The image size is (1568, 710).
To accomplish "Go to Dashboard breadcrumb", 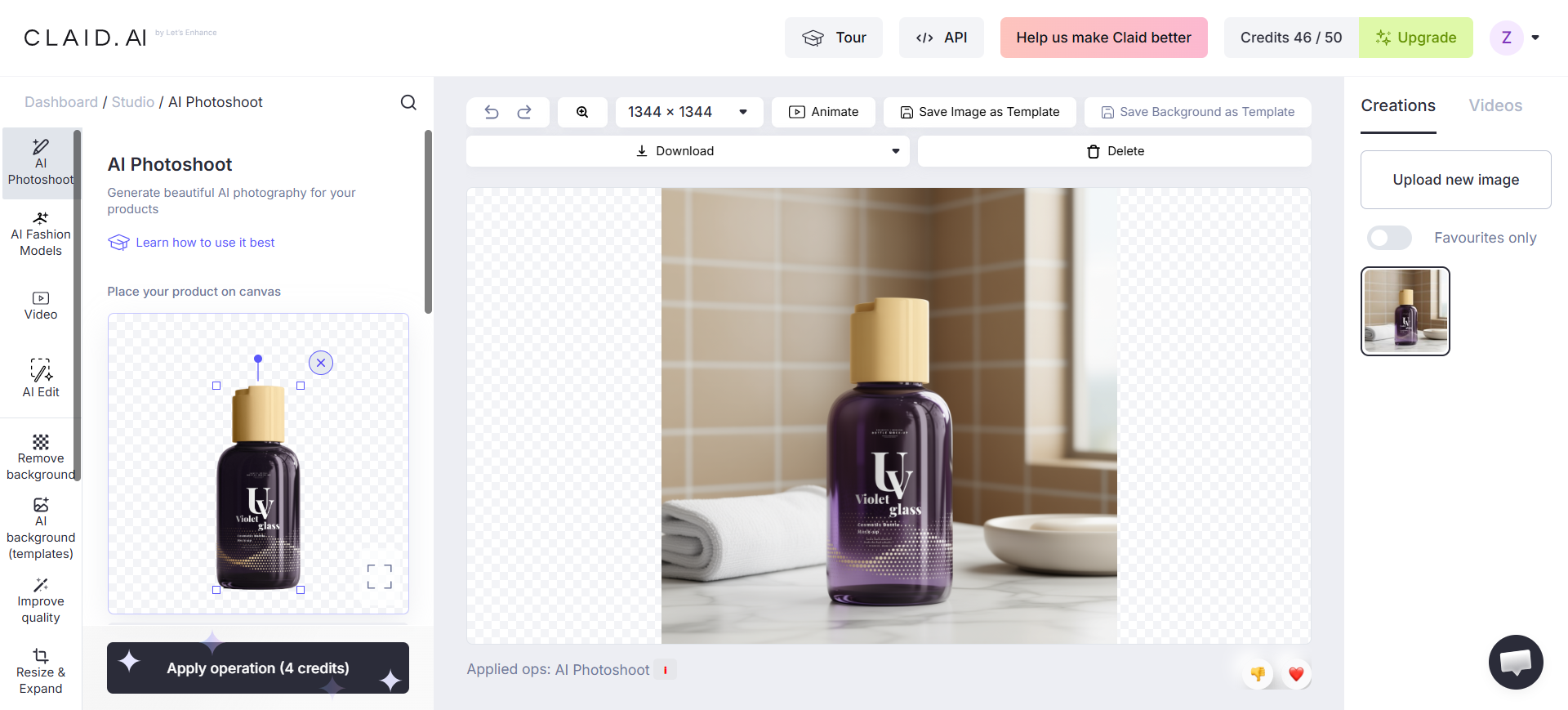I will point(61,102).
